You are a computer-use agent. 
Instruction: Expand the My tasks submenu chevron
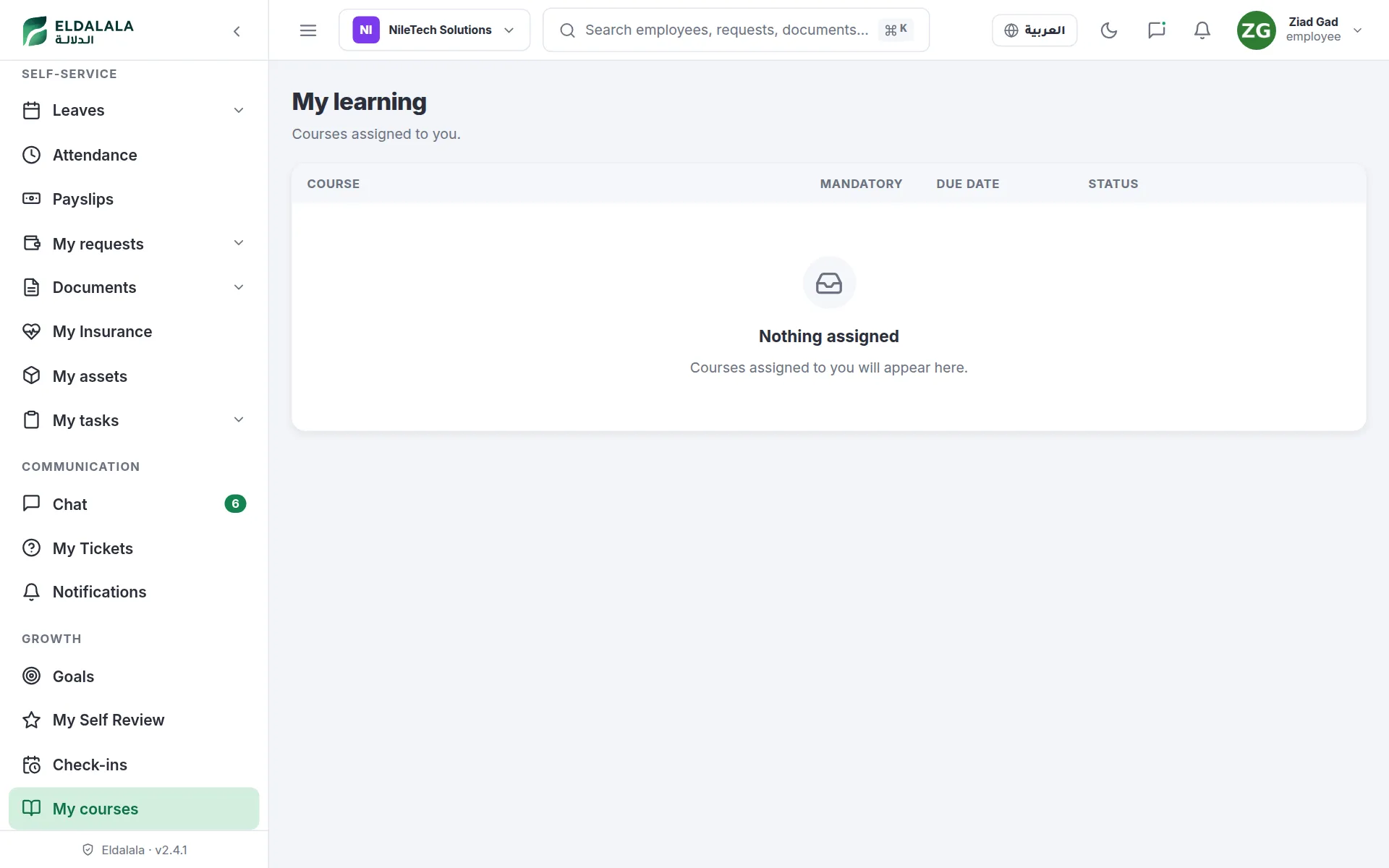coord(239,420)
